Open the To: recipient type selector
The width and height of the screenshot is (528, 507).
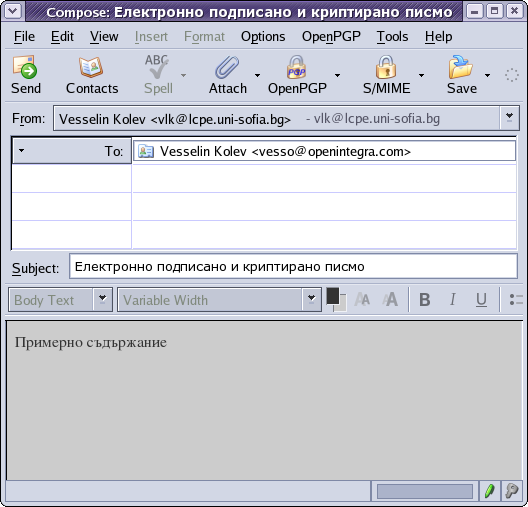(71, 150)
